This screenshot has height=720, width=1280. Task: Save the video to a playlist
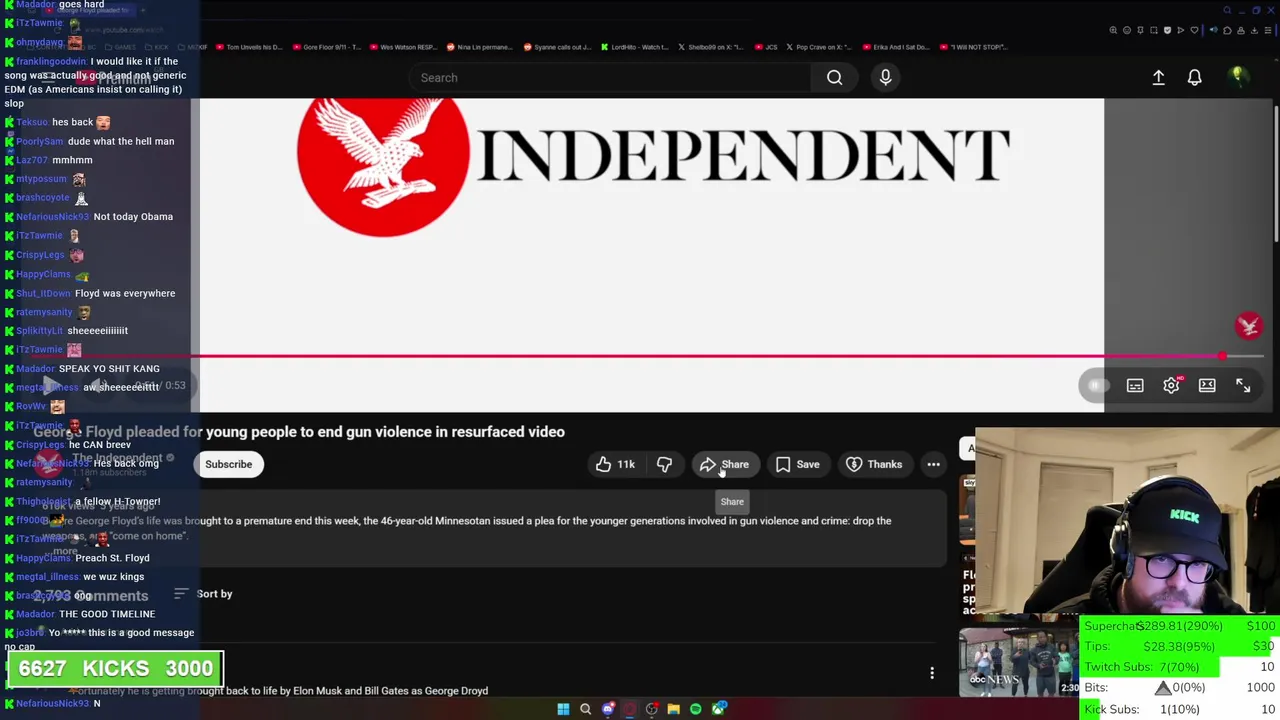click(798, 464)
